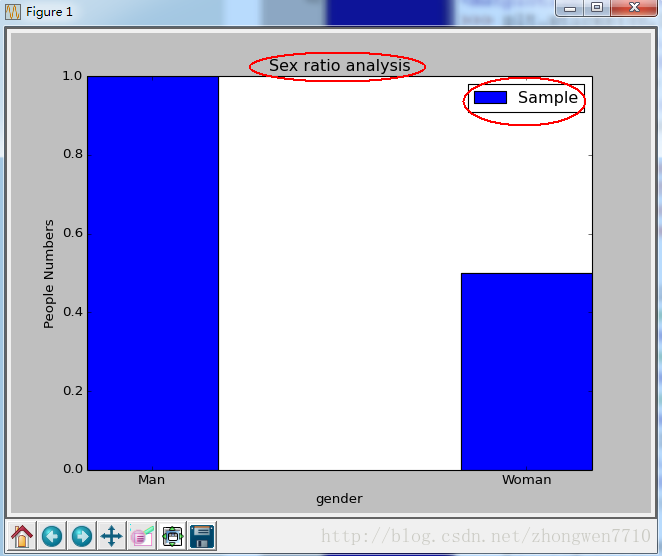Click the 0.2 y-axis tick label

pyautogui.click(x=72, y=391)
